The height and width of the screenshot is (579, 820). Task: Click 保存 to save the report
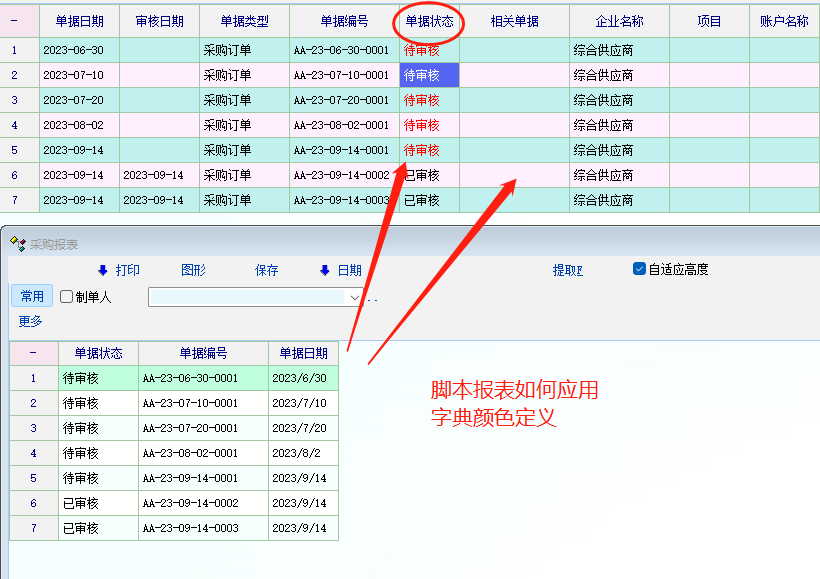click(x=267, y=270)
